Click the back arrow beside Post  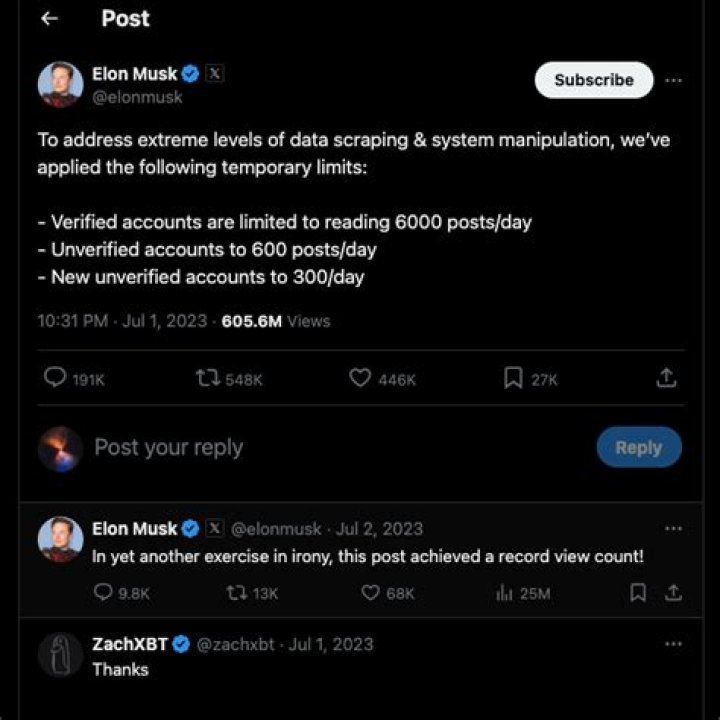pos(50,19)
